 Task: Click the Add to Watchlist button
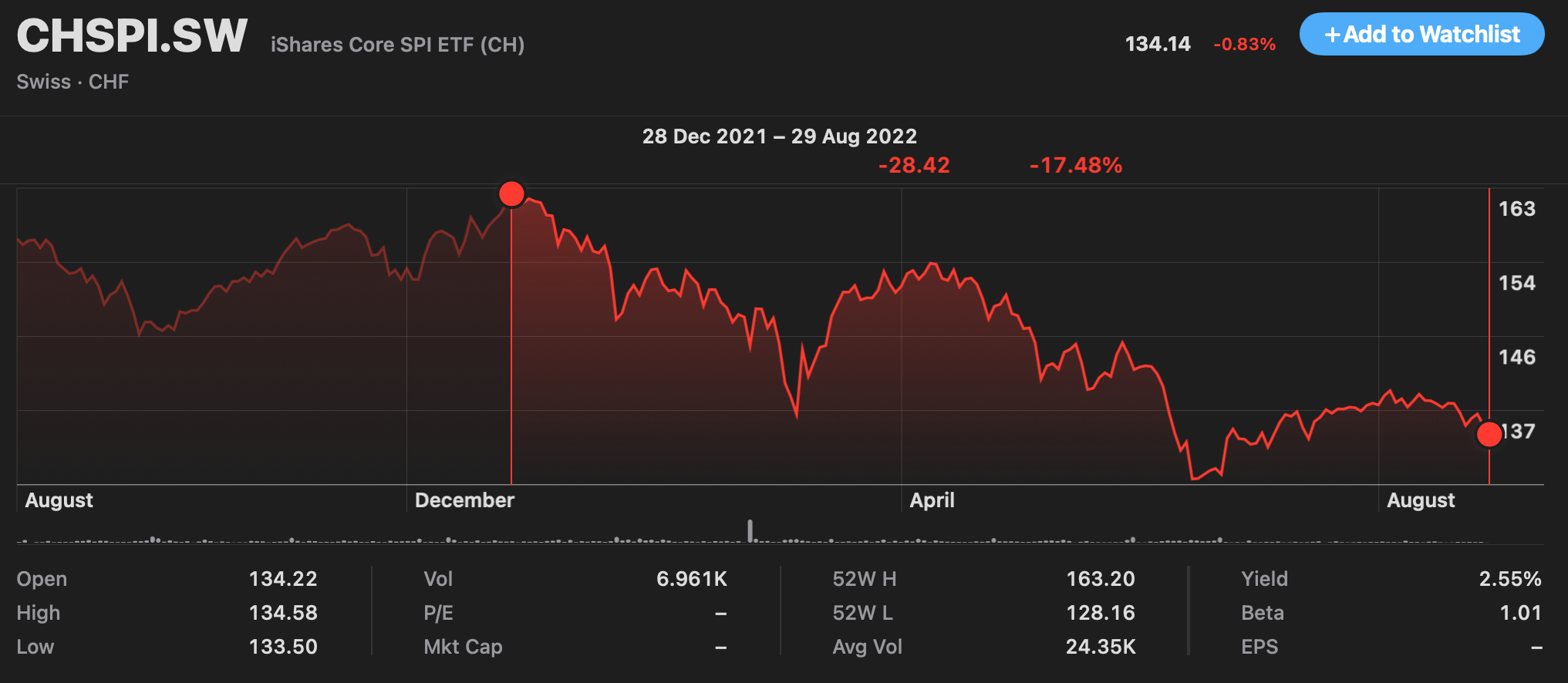click(x=1421, y=34)
